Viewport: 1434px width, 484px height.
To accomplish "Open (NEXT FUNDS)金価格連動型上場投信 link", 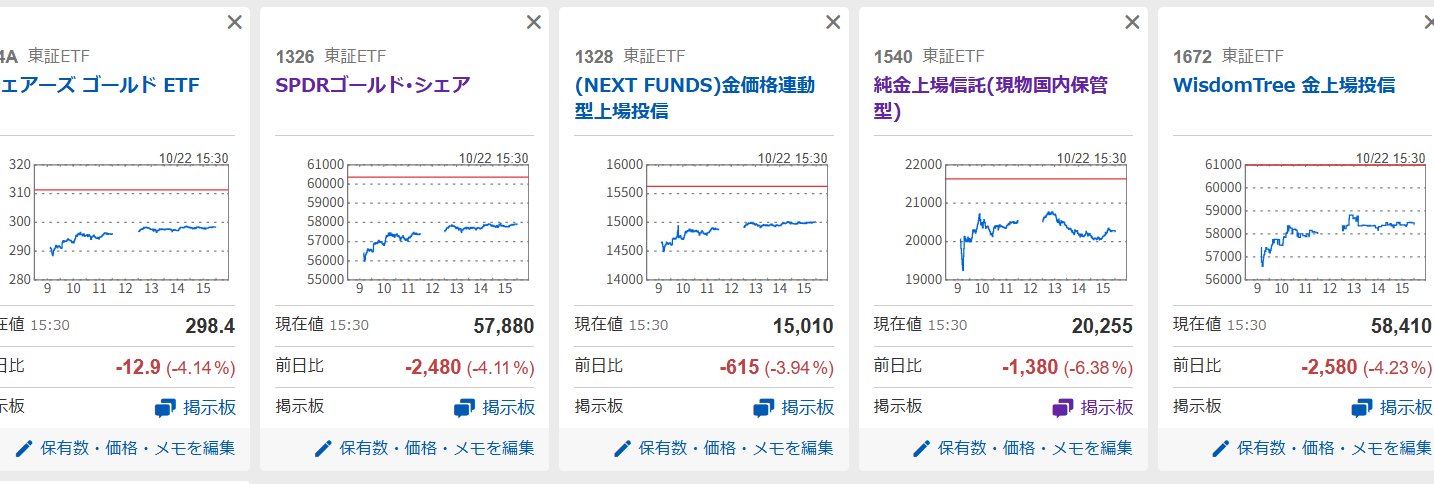I will (694, 98).
